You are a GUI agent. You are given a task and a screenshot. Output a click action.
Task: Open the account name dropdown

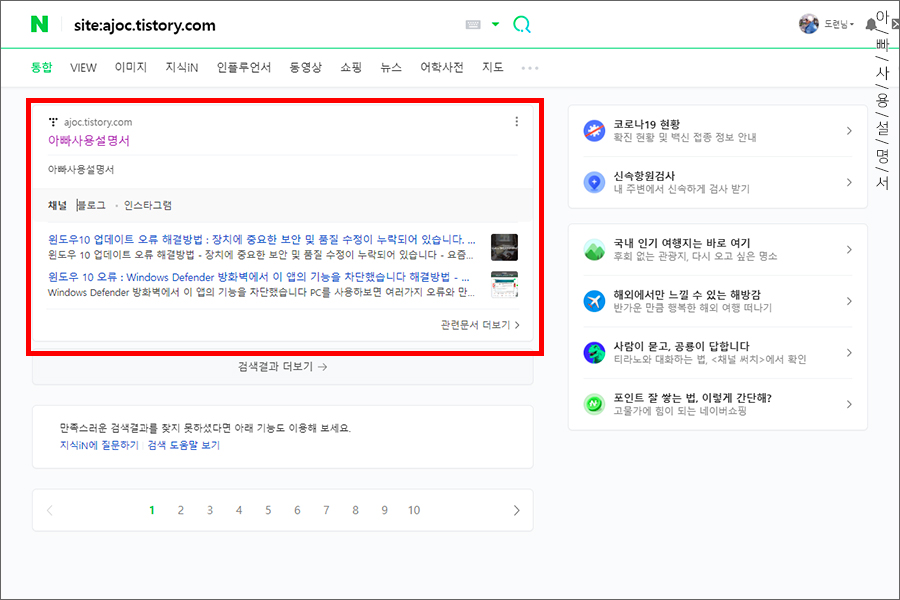click(x=839, y=24)
